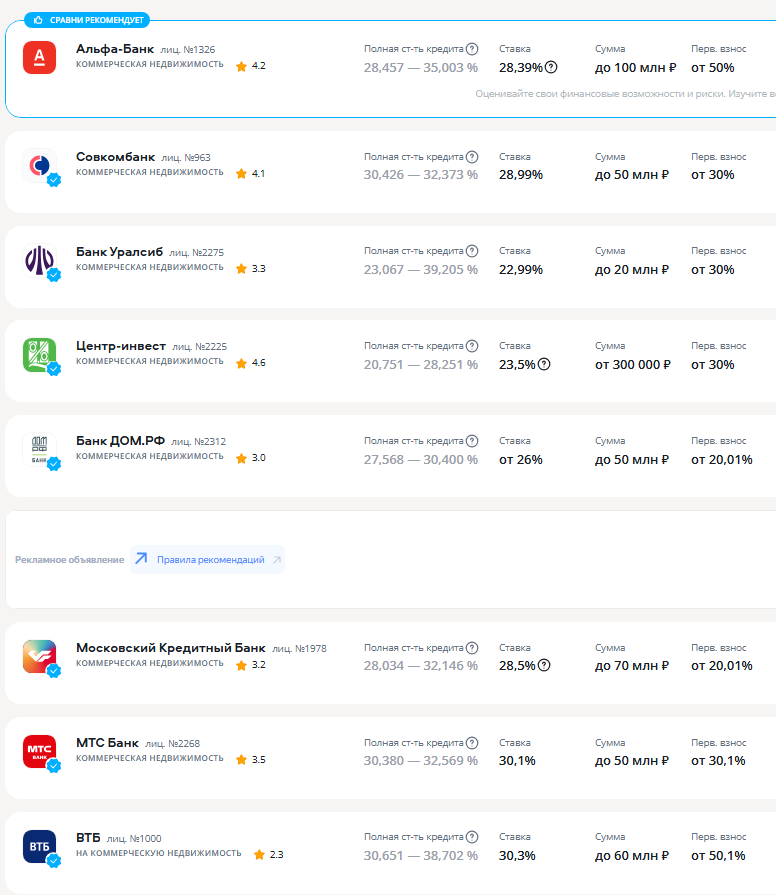
Task: Open the Совкомбанк bank name link
Action: [115, 156]
